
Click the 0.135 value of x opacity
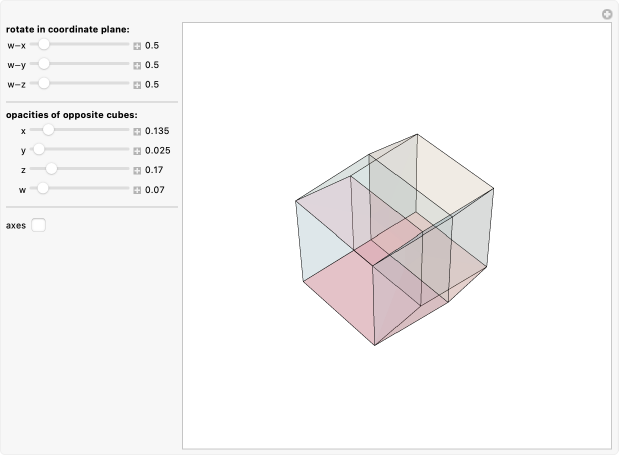(158, 131)
